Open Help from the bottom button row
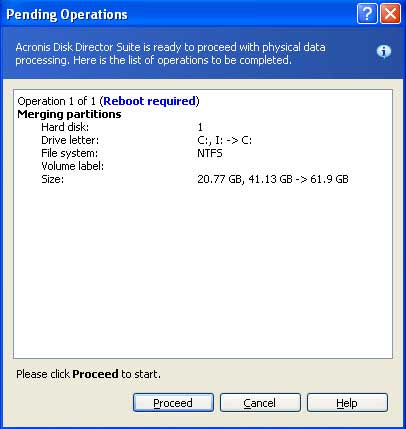The width and height of the screenshot is (406, 429). pos(347,403)
